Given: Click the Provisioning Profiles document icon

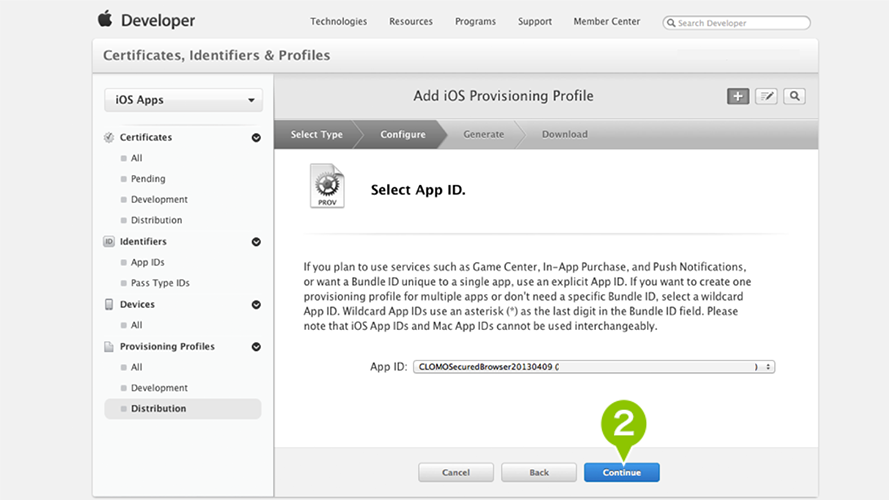Looking at the screenshot, I should click(x=109, y=346).
